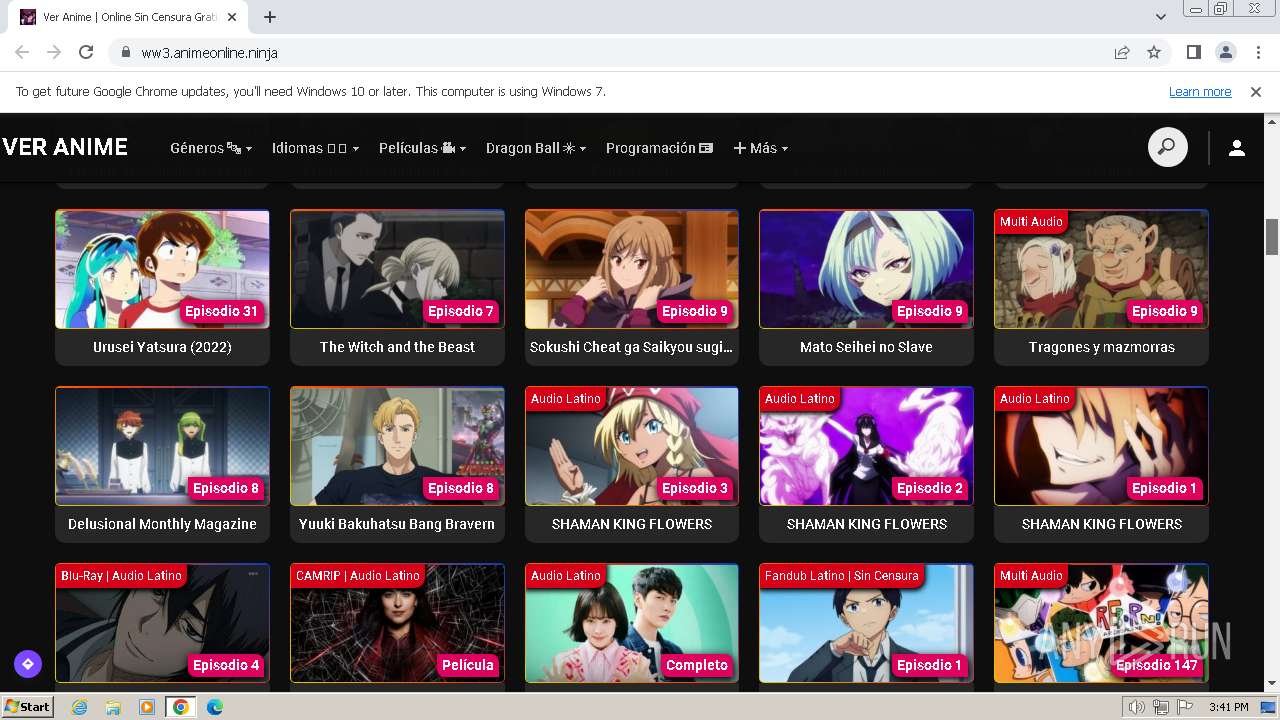The image size is (1280, 720).
Task: Go back with browser back arrow
Action: click(22, 52)
